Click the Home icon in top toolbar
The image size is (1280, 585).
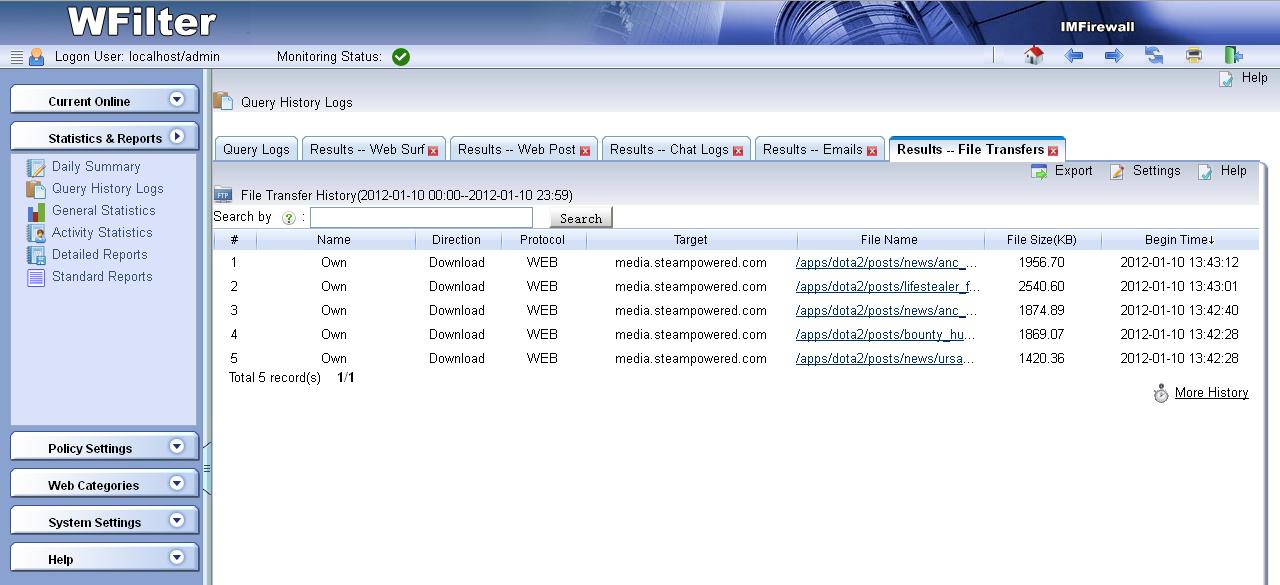pos(1034,56)
